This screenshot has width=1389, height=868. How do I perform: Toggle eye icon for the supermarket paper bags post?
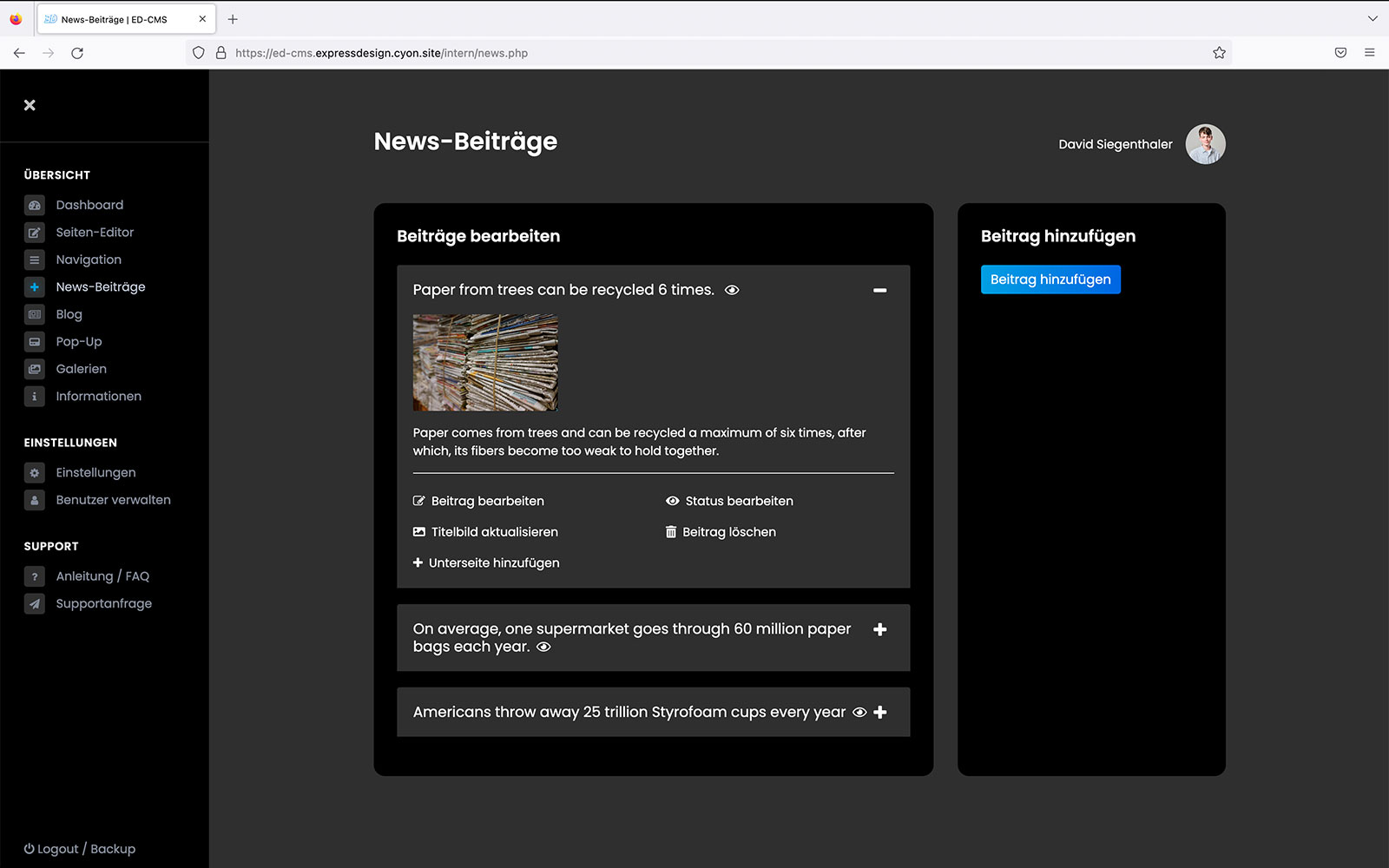pyautogui.click(x=543, y=648)
